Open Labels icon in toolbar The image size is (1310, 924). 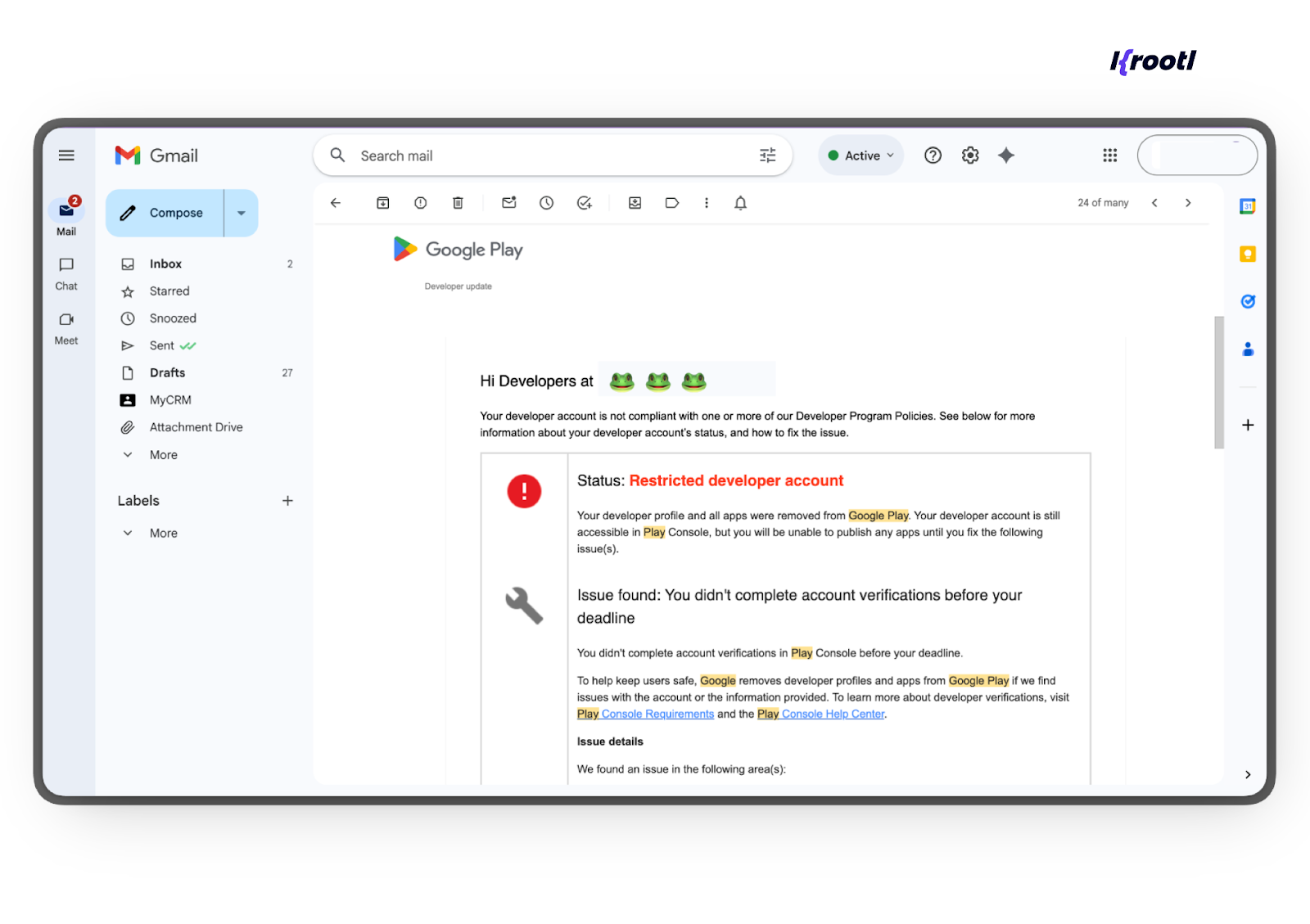pos(672,203)
